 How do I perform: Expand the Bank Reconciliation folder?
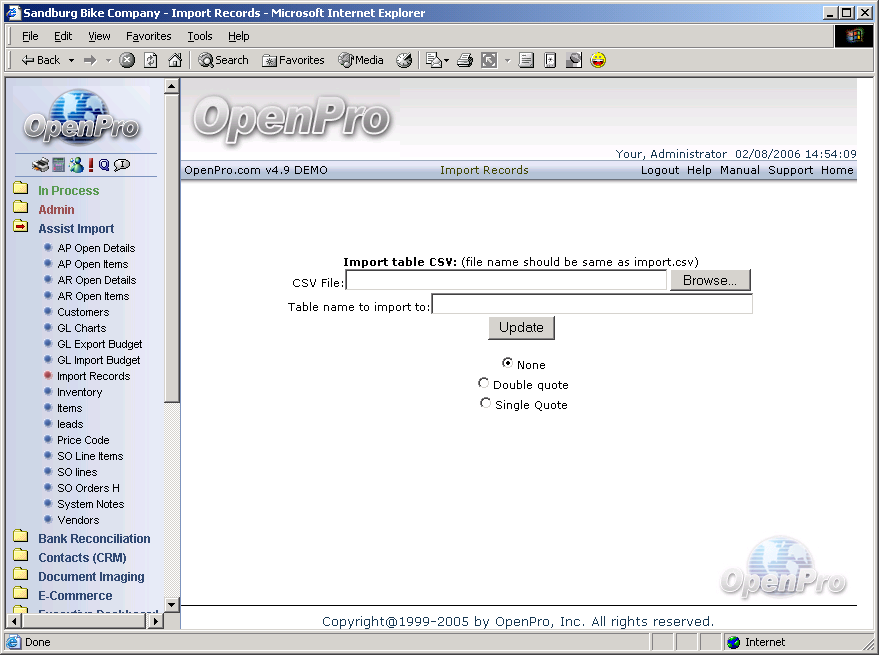point(21,538)
